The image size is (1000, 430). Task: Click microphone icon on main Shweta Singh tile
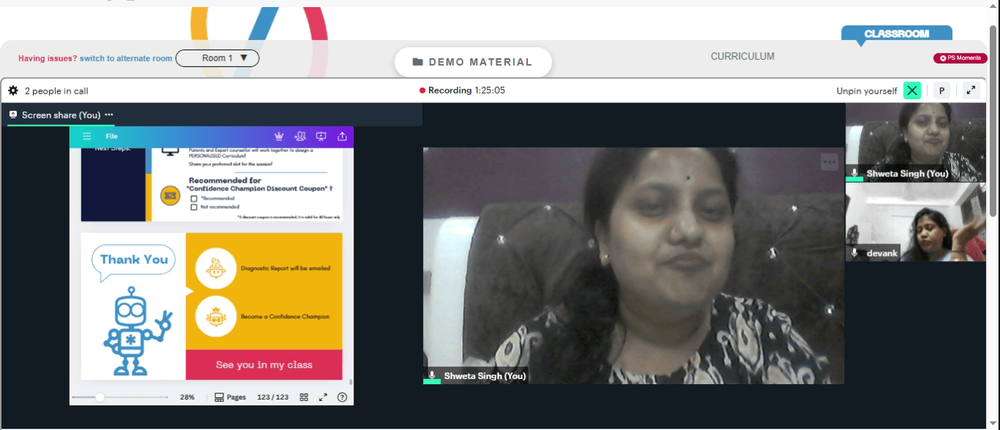[x=432, y=376]
